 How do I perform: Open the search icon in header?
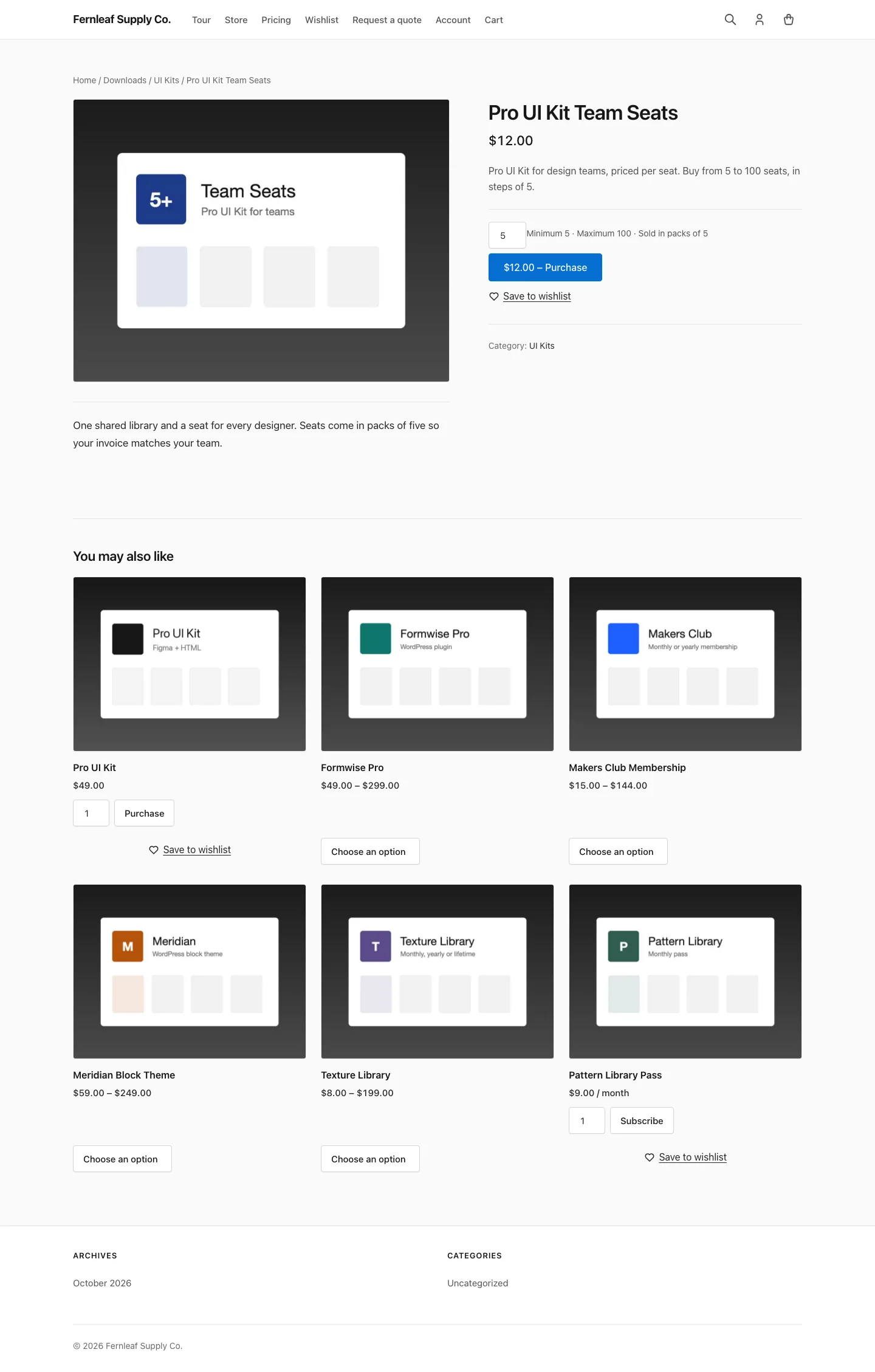[x=730, y=19]
